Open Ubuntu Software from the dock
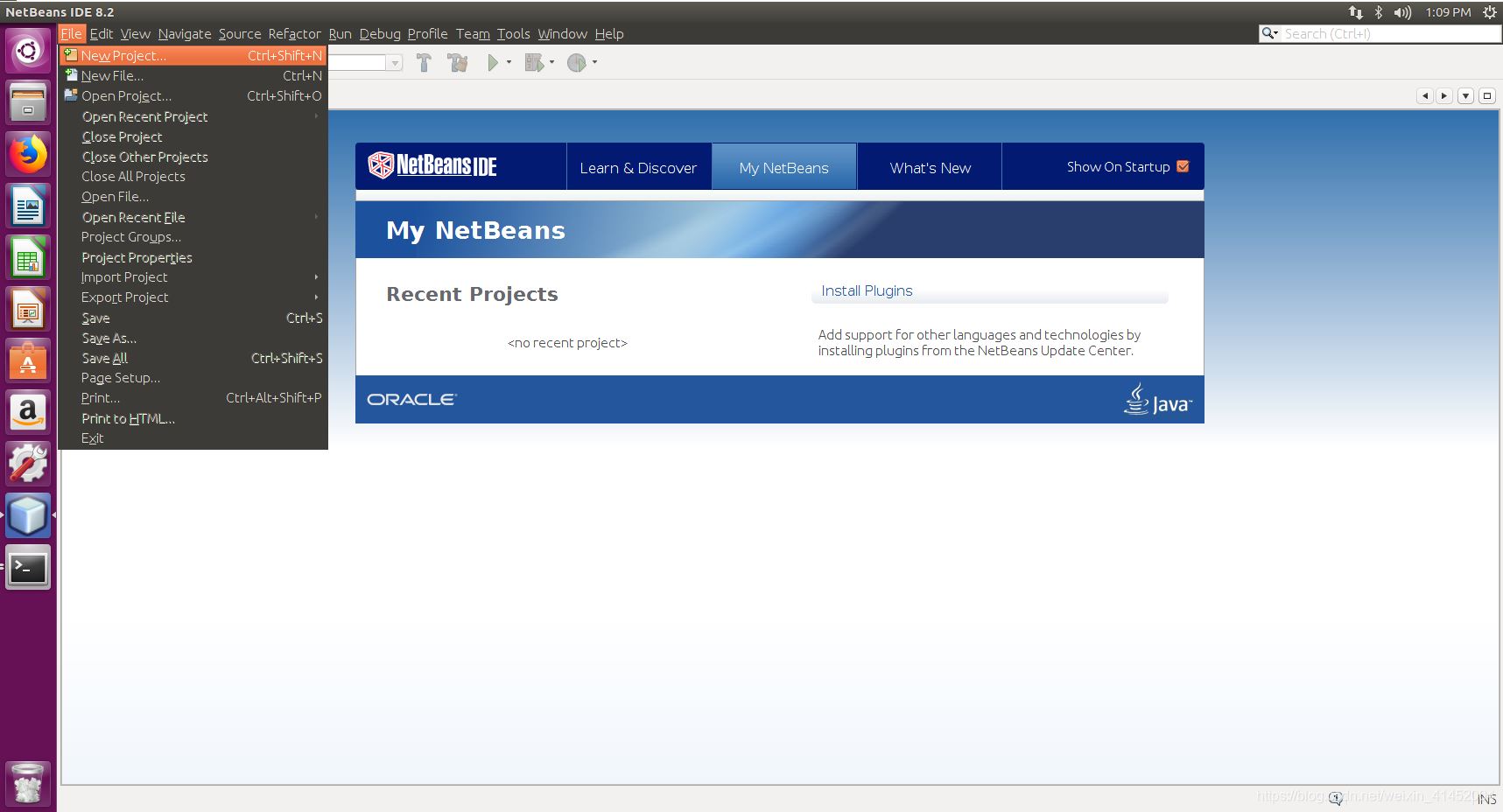 (x=28, y=360)
